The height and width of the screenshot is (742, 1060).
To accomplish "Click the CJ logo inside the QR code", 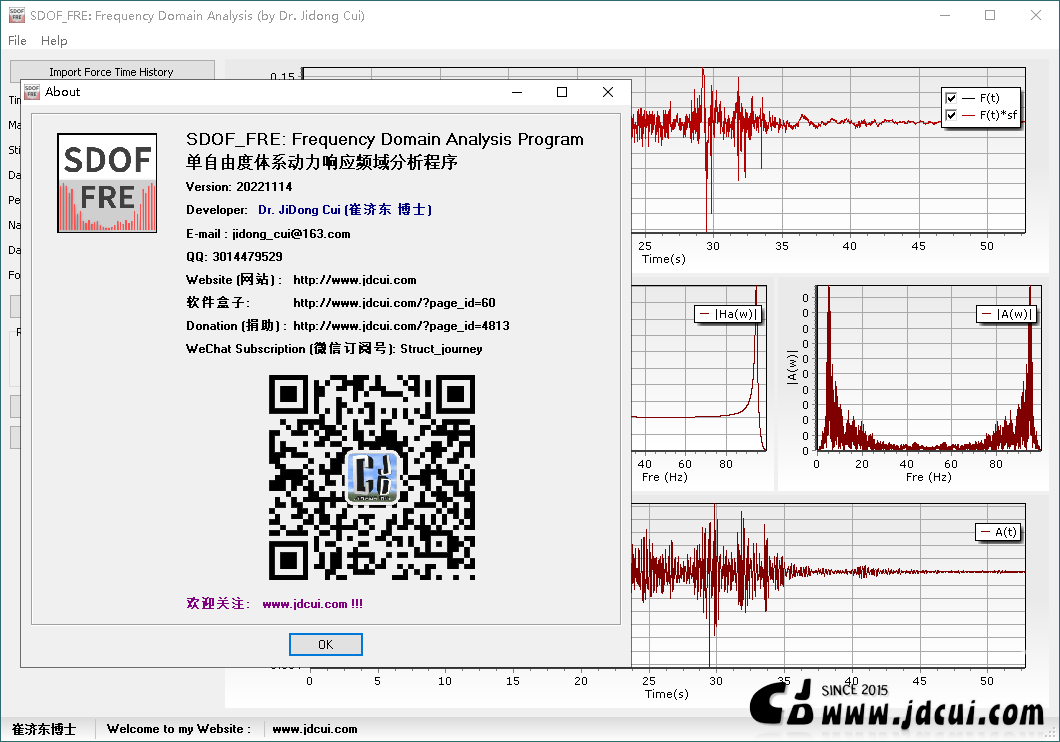I will pos(372,477).
